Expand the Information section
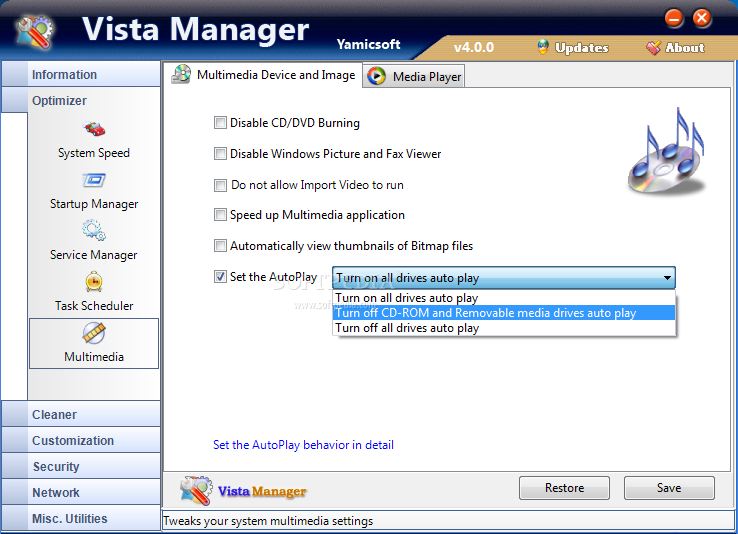This screenshot has height=534, width=738. click(x=81, y=74)
